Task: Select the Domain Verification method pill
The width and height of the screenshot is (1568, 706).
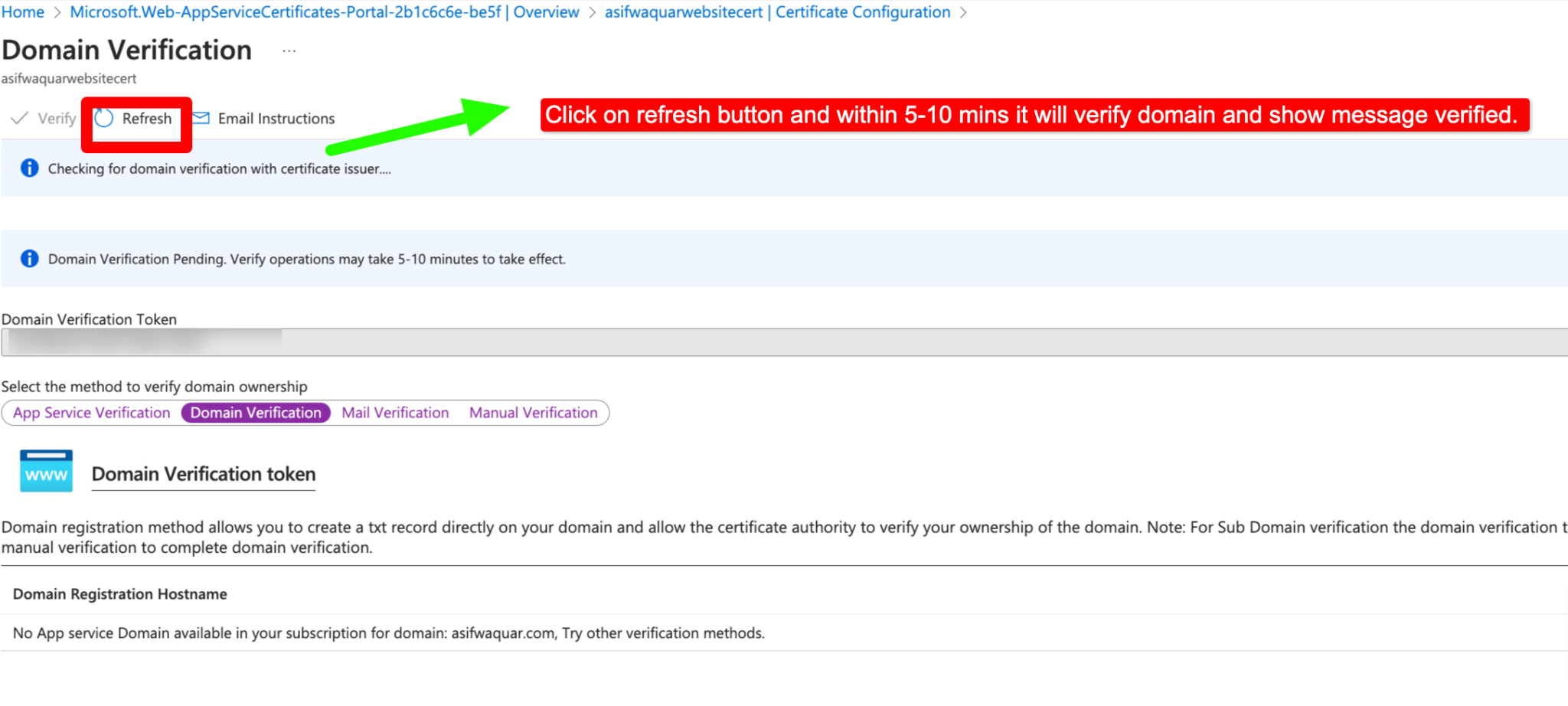Action: pos(256,413)
